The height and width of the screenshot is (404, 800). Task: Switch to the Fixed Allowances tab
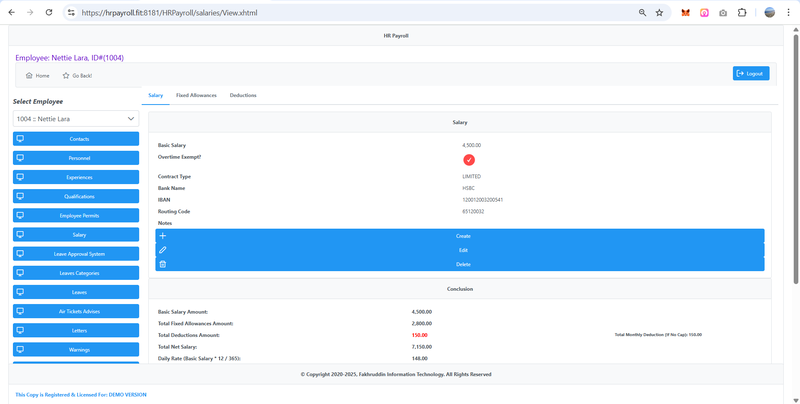tap(196, 95)
